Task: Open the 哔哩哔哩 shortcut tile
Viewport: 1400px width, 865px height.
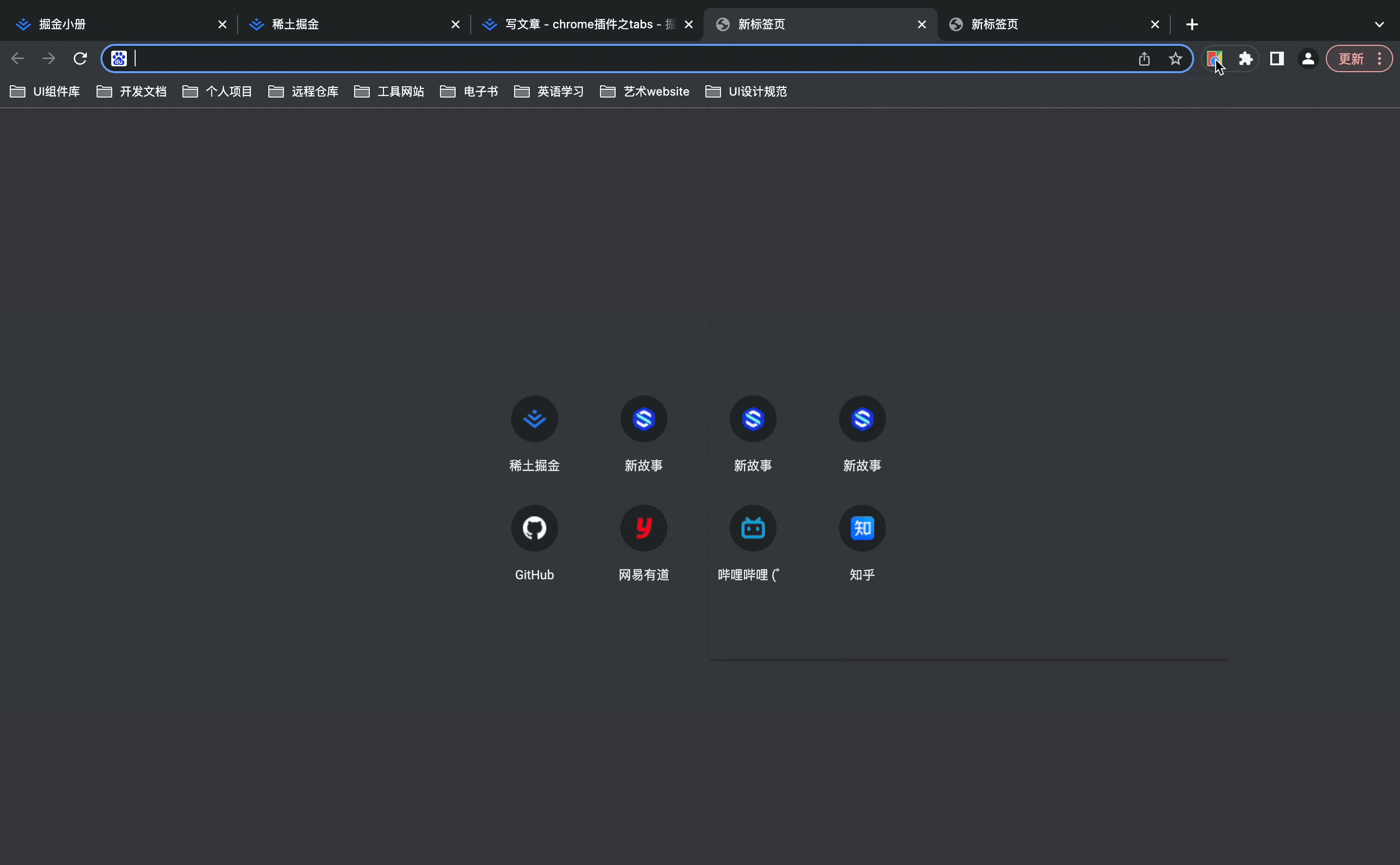Action: click(x=753, y=528)
